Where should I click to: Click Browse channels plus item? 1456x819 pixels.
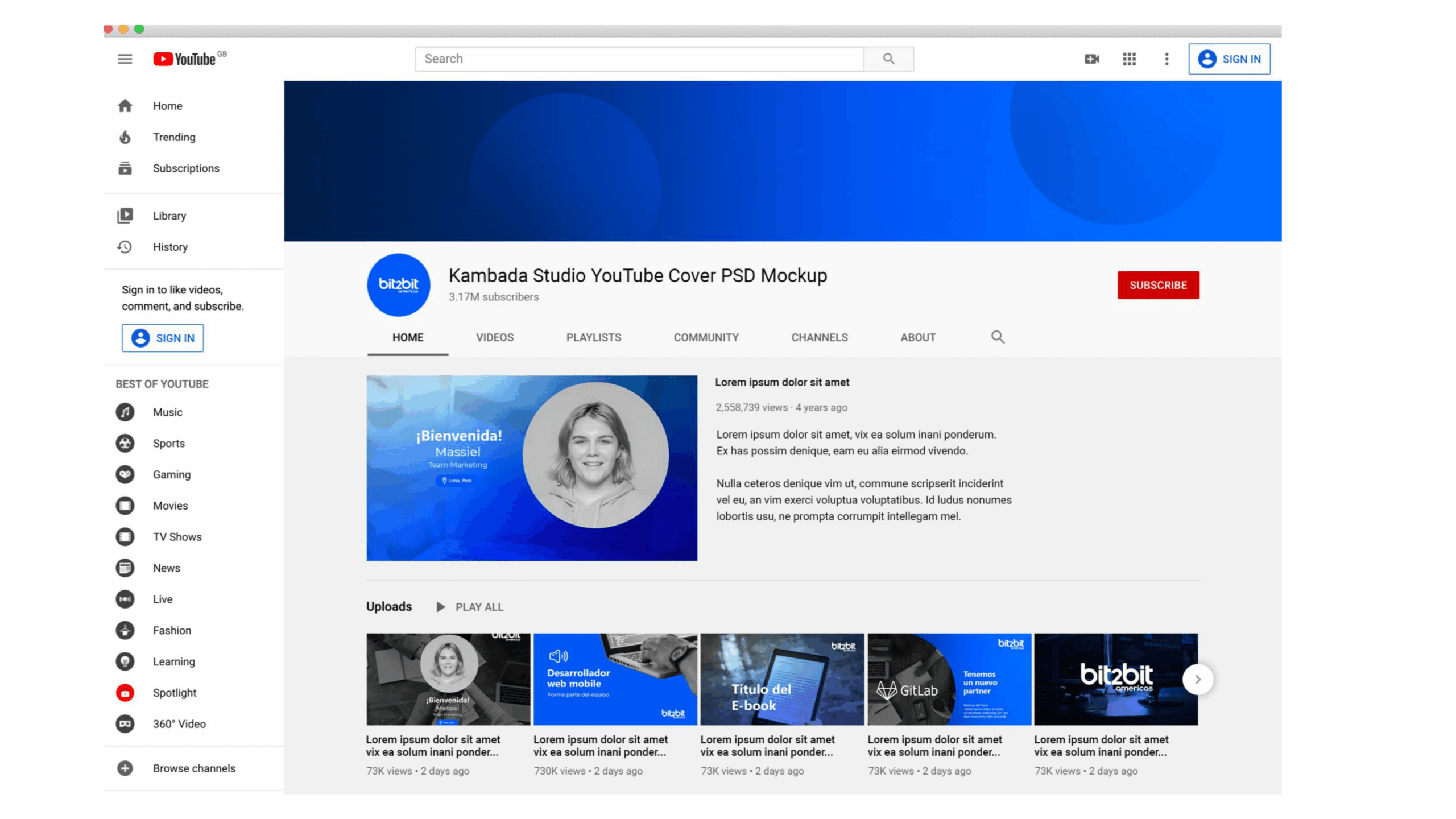point(193,768)
